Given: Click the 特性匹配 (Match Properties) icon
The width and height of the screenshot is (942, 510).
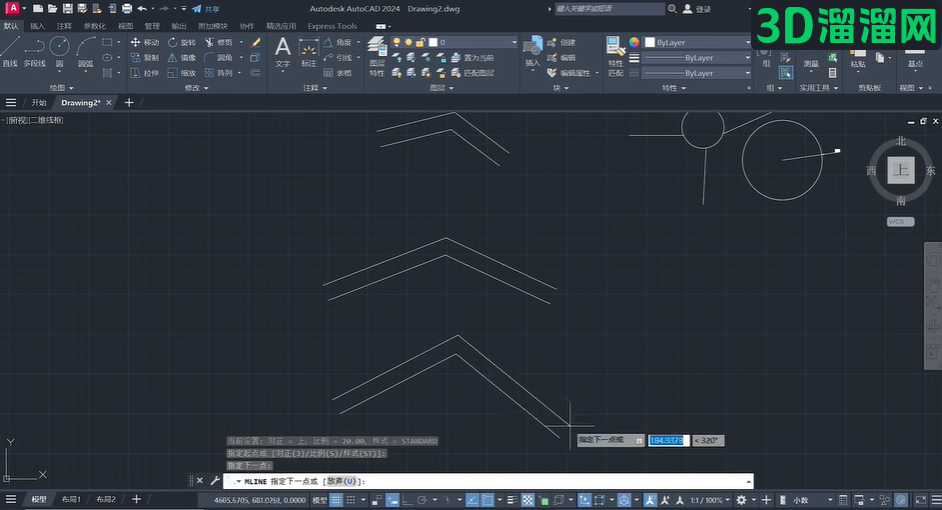Looking at the screenshot, I should 615,56.
